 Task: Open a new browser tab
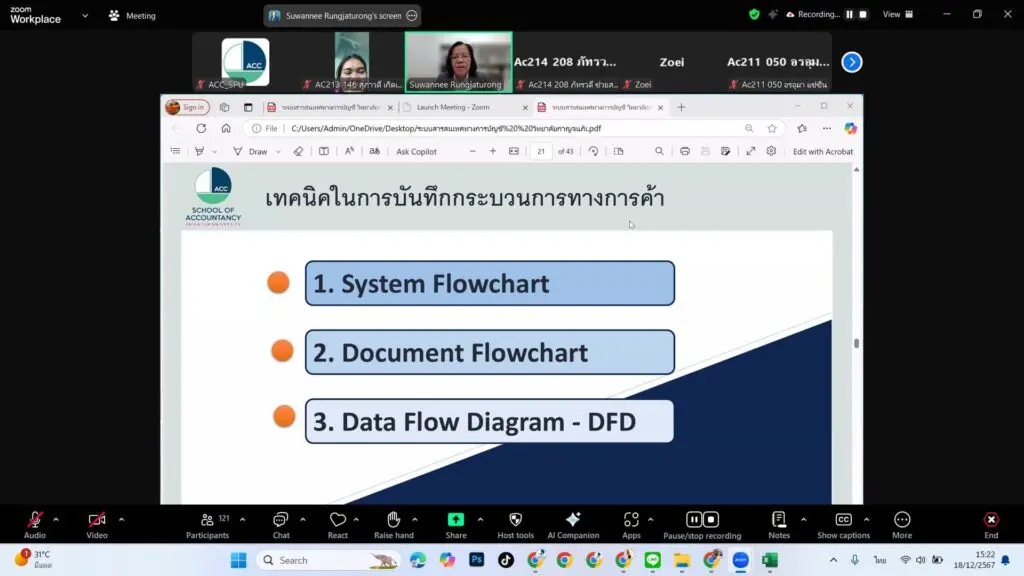(681, 107)
